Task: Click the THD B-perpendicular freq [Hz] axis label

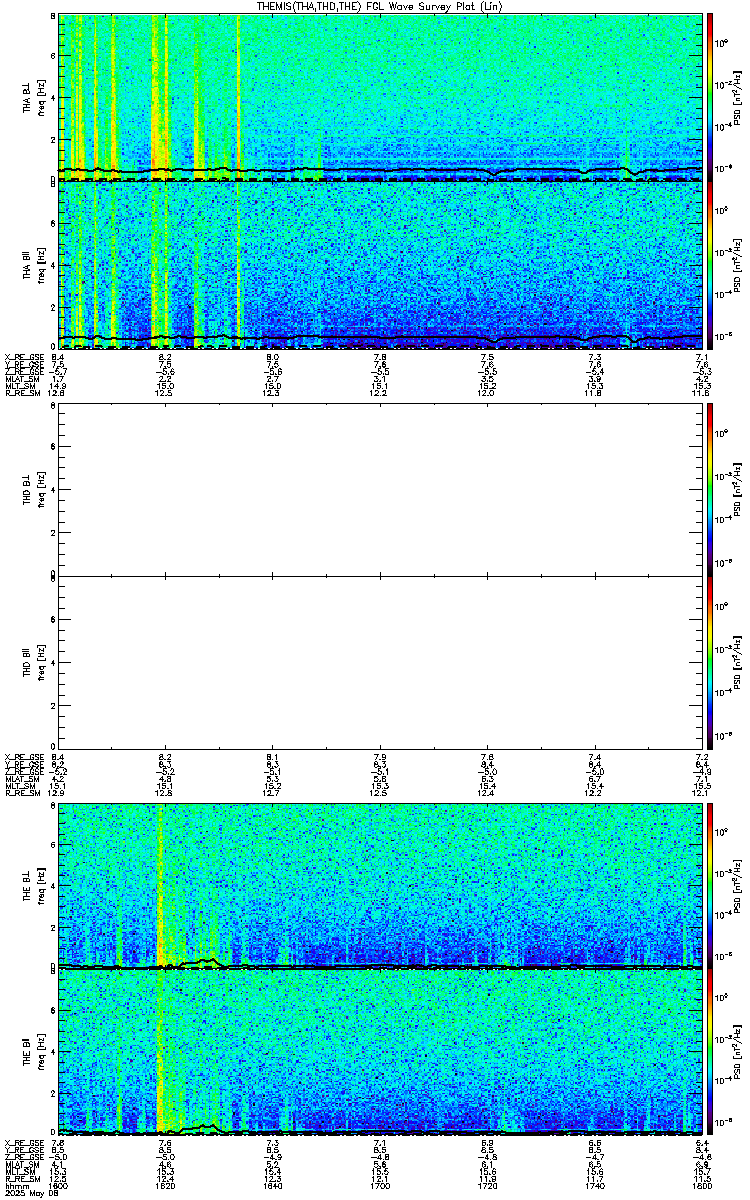Action: tap(41, 490)
